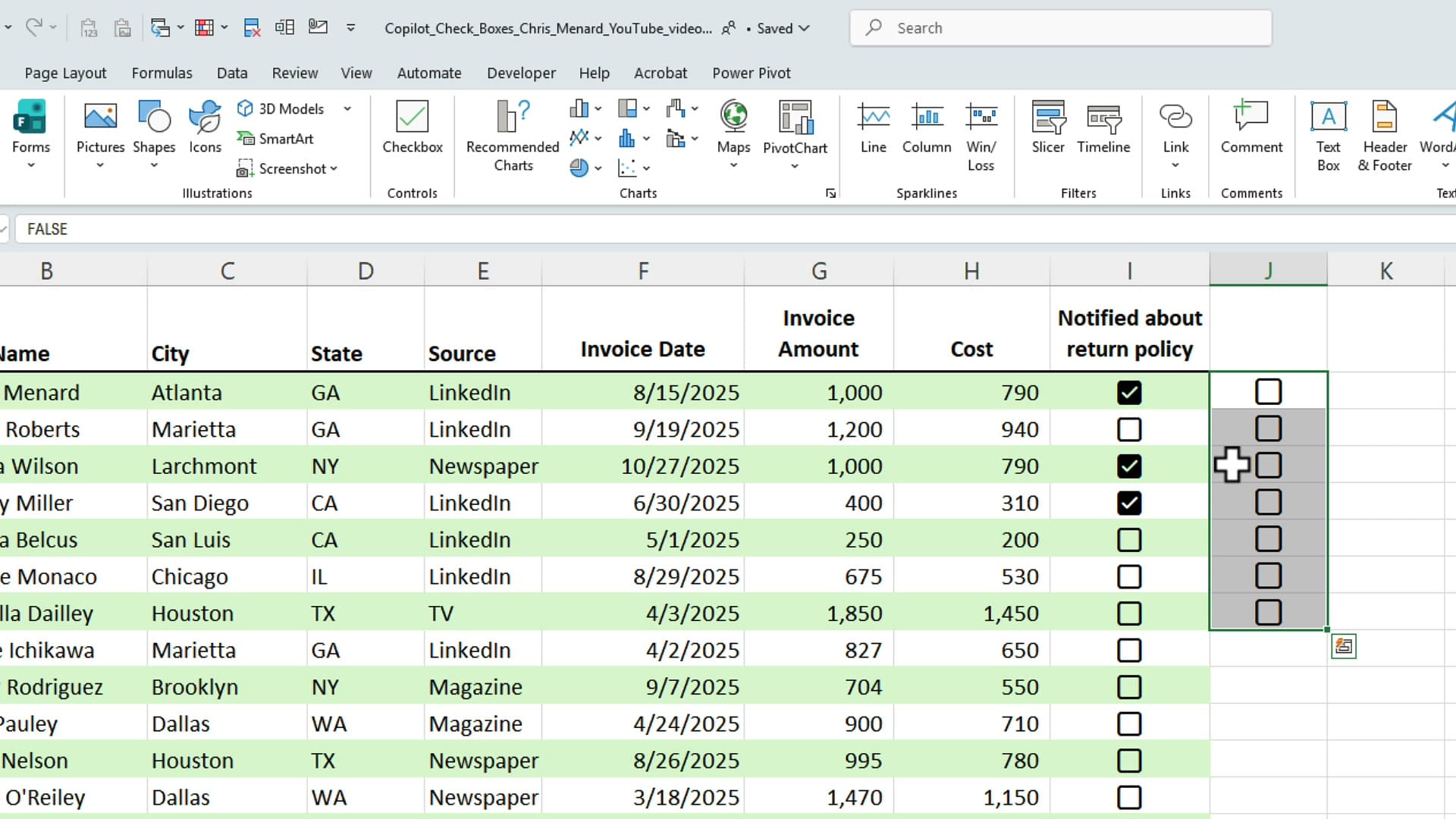Screen dimensions: 1456x819
Task: Open the column chart dropdown arrow
Action: pyautogui.click(x=598, y=108)
